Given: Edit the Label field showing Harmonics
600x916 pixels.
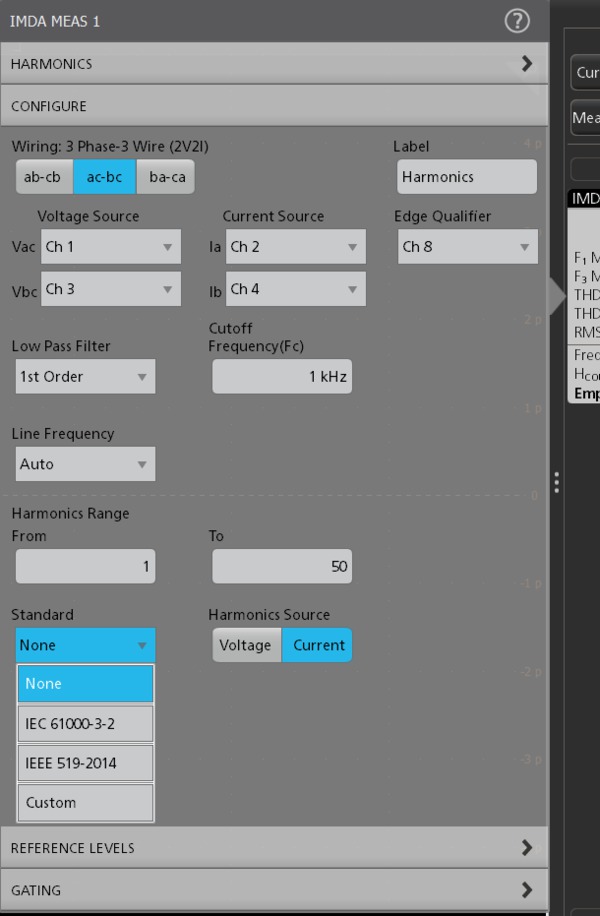Looking at the screenshot, I should (x=467, y=176).
